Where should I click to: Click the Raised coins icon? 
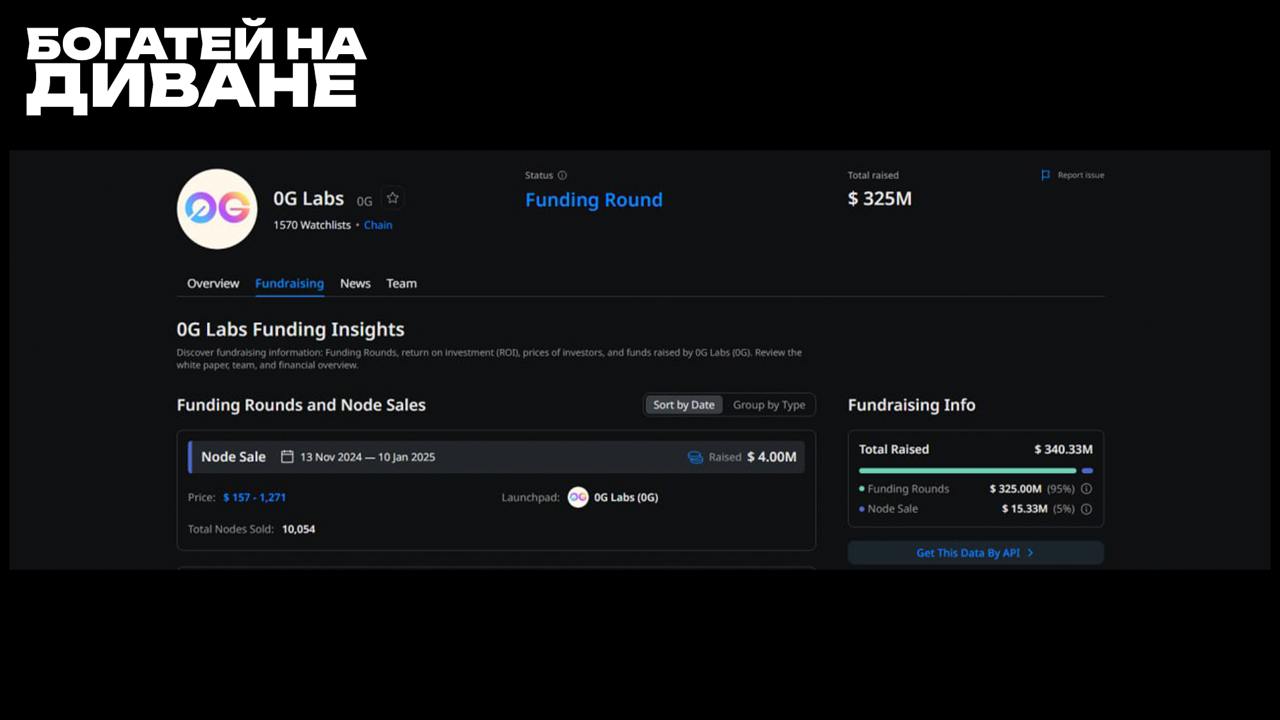click(695, 457)
